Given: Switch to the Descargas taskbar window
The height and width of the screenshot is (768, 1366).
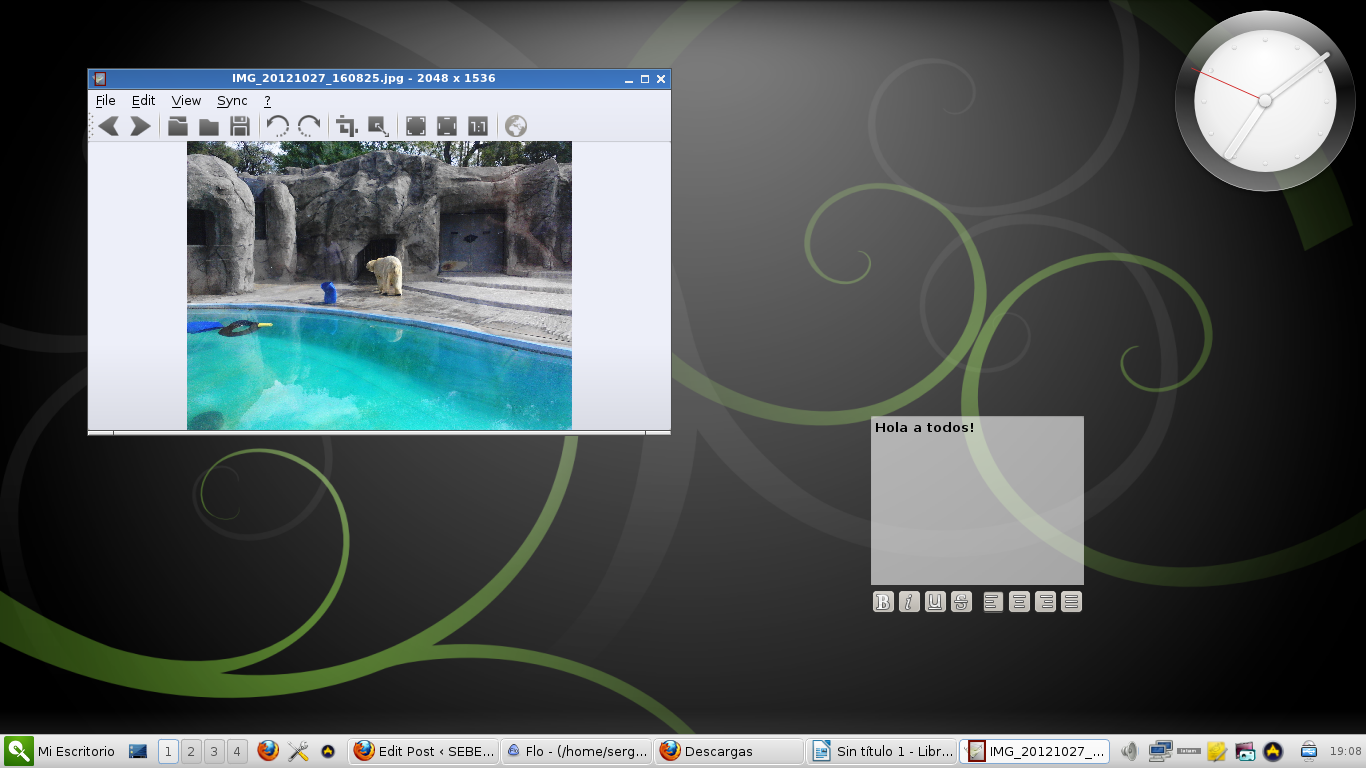Looking at the screenshot, I should 729,751.
